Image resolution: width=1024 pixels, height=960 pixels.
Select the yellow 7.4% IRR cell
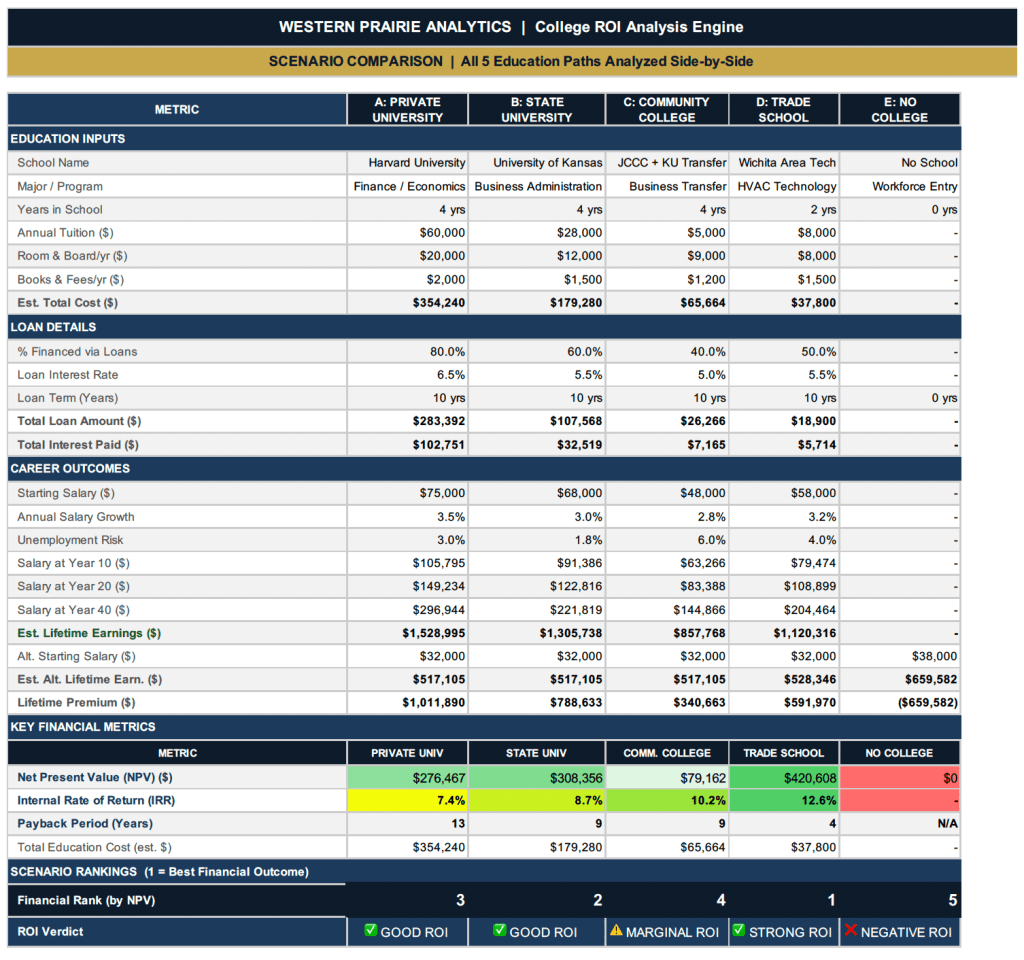(407, 800)
